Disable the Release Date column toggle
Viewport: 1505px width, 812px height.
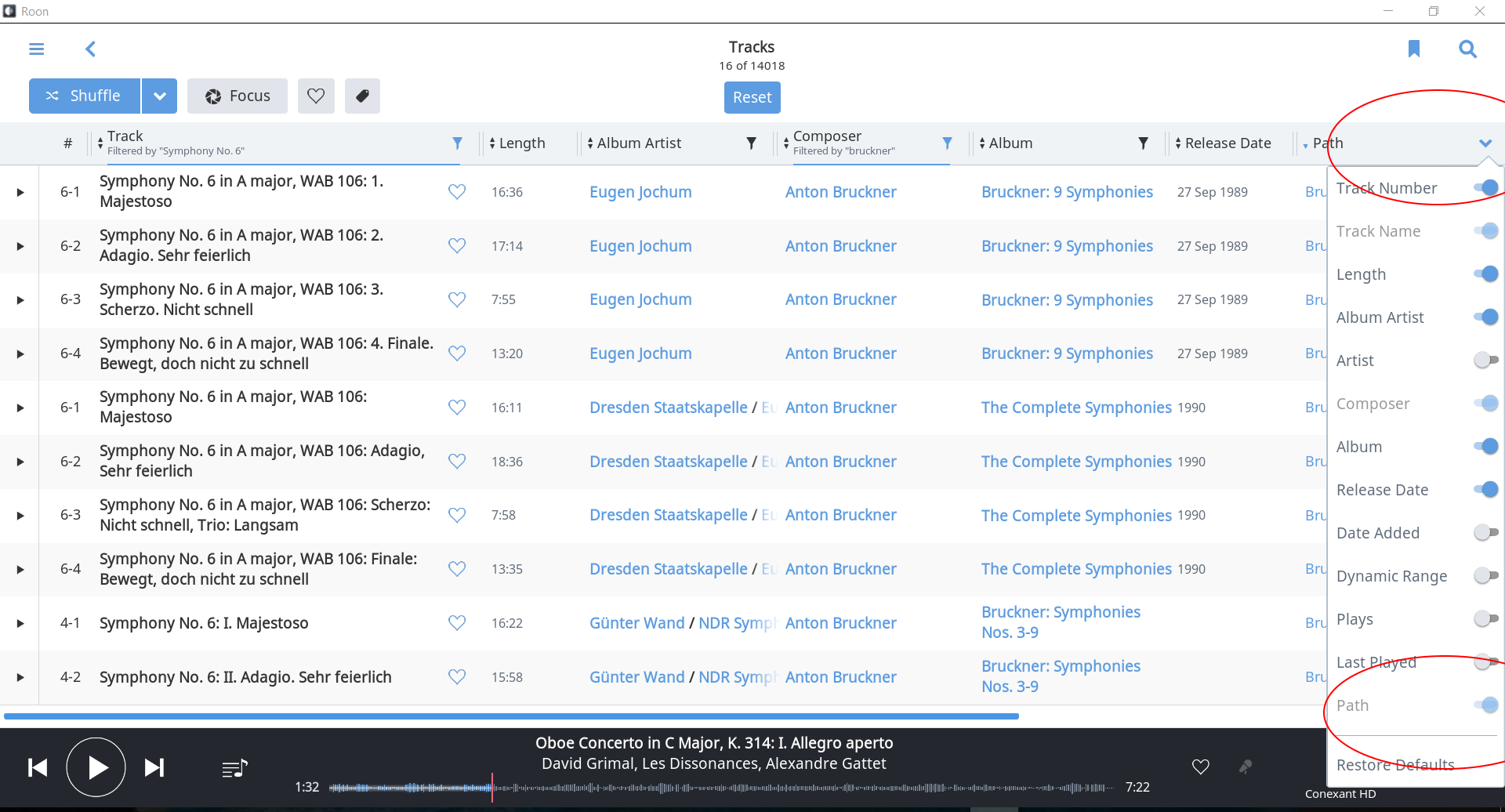pyautogui.click(x=1485, y=490)
